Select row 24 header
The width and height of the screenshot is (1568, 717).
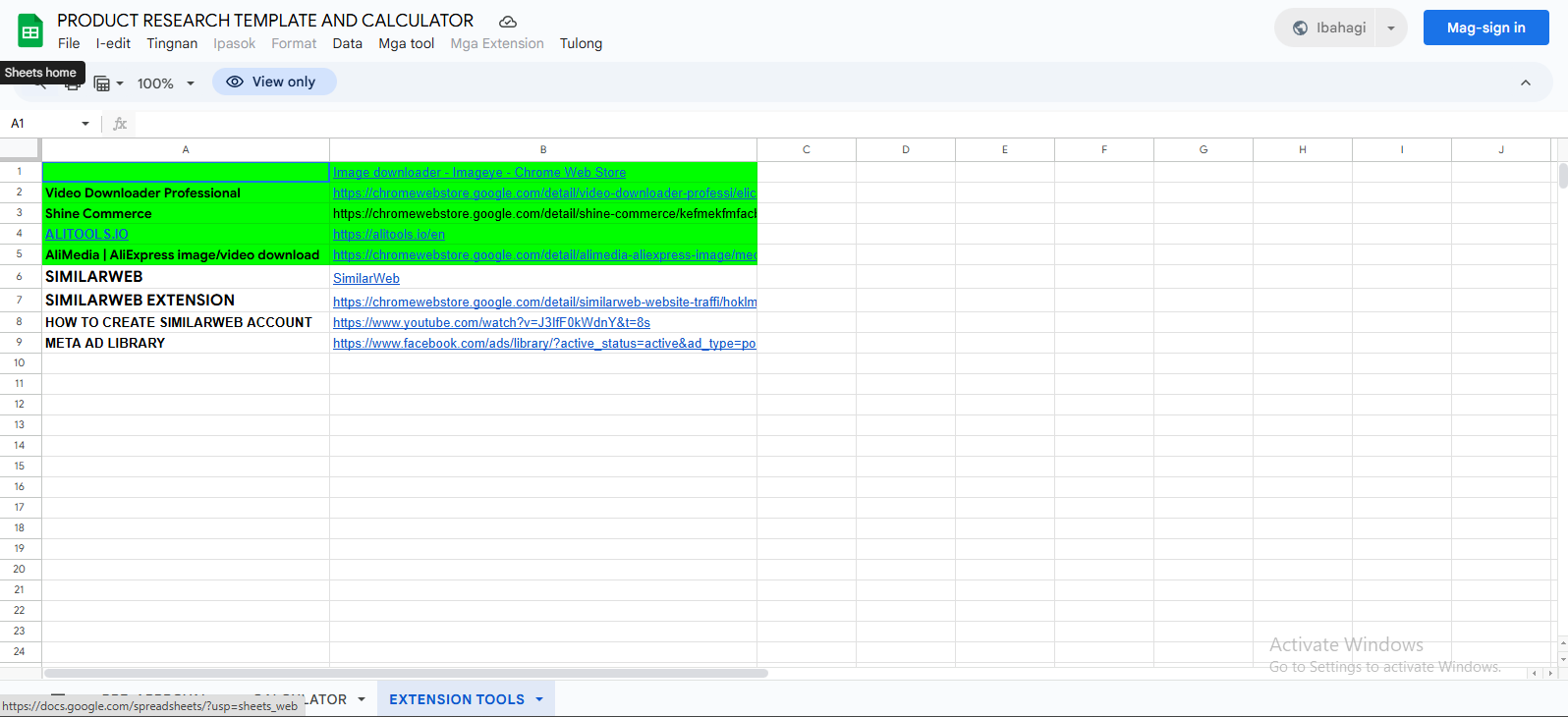[x=20, y=651]
